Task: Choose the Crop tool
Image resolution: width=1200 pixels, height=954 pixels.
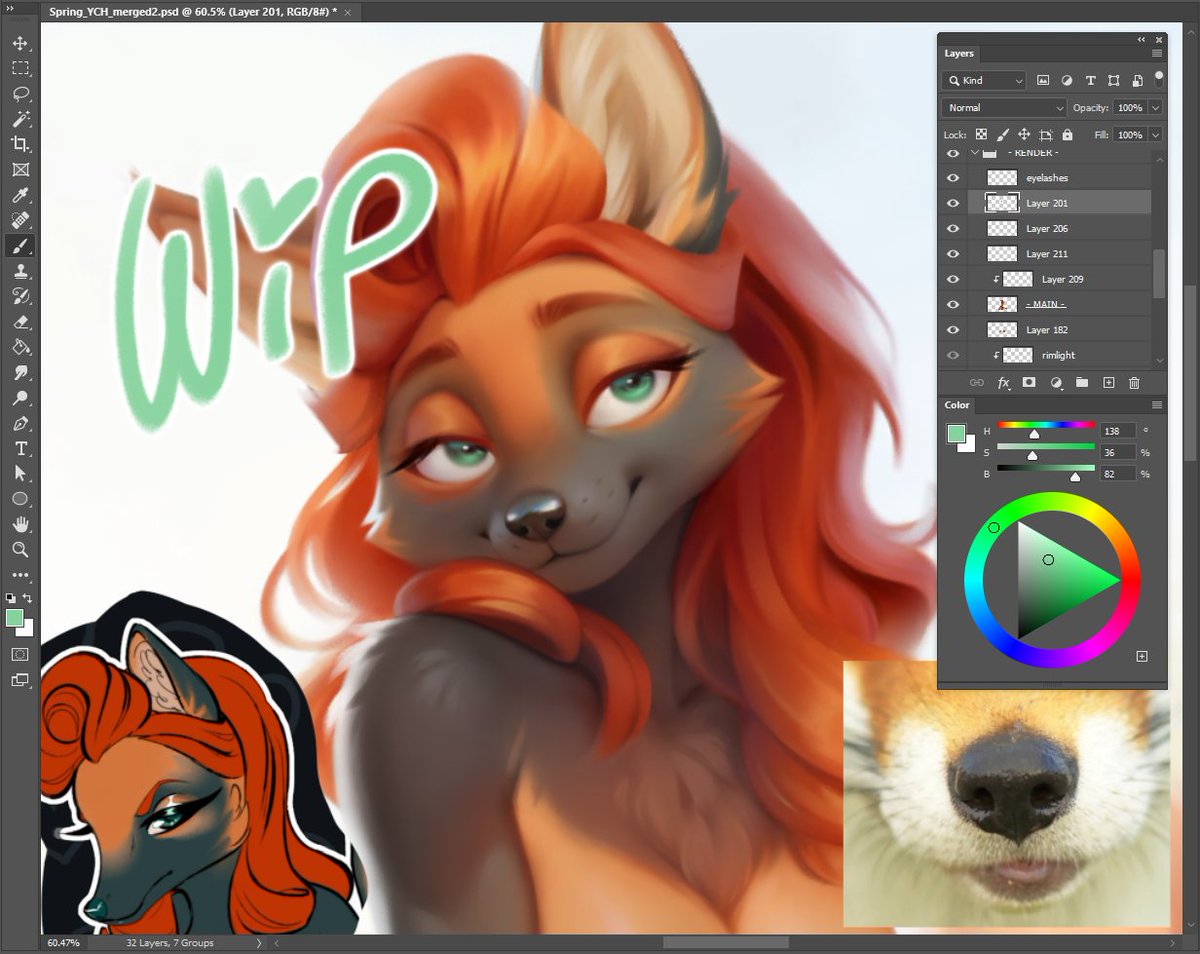Action: tap(20, 144)
